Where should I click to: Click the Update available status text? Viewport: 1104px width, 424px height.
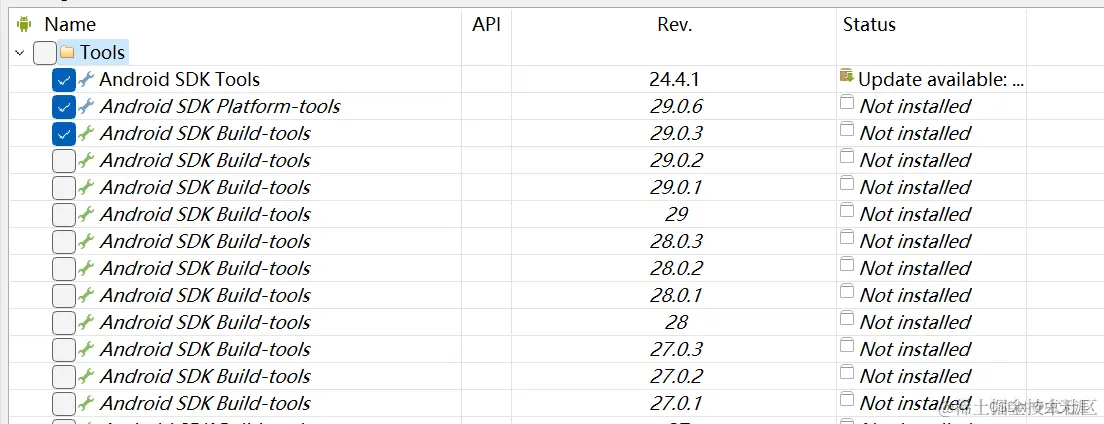pos(941,80)
